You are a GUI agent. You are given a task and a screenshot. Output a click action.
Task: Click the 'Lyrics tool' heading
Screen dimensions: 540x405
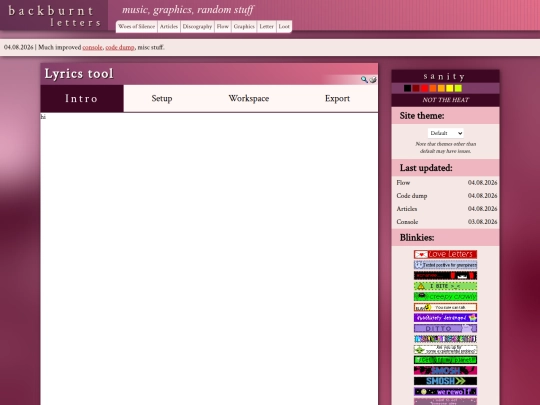(x=79, y=74)
